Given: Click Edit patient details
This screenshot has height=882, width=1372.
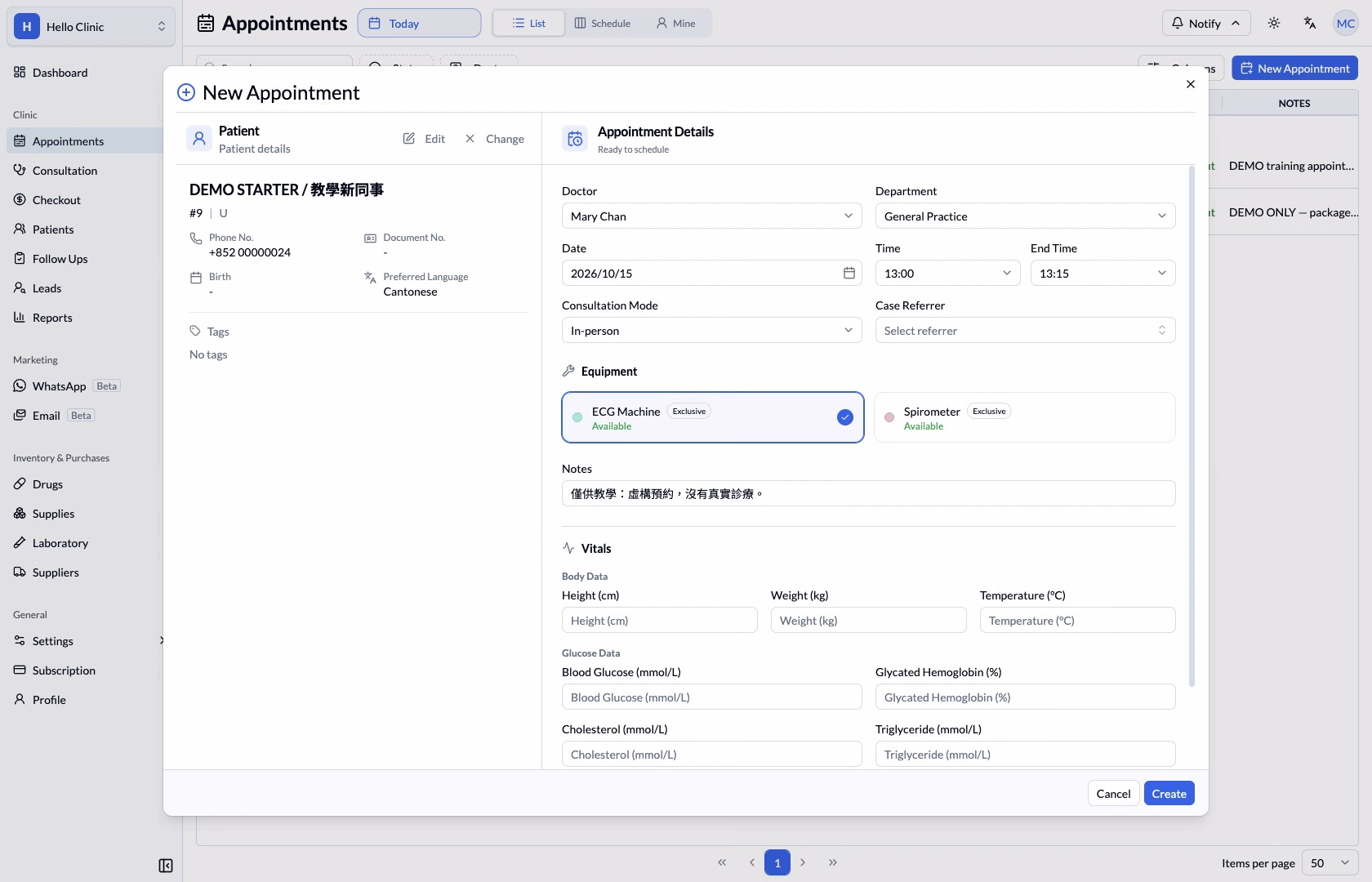Looking at the screenshot, I should pos(424,139).
